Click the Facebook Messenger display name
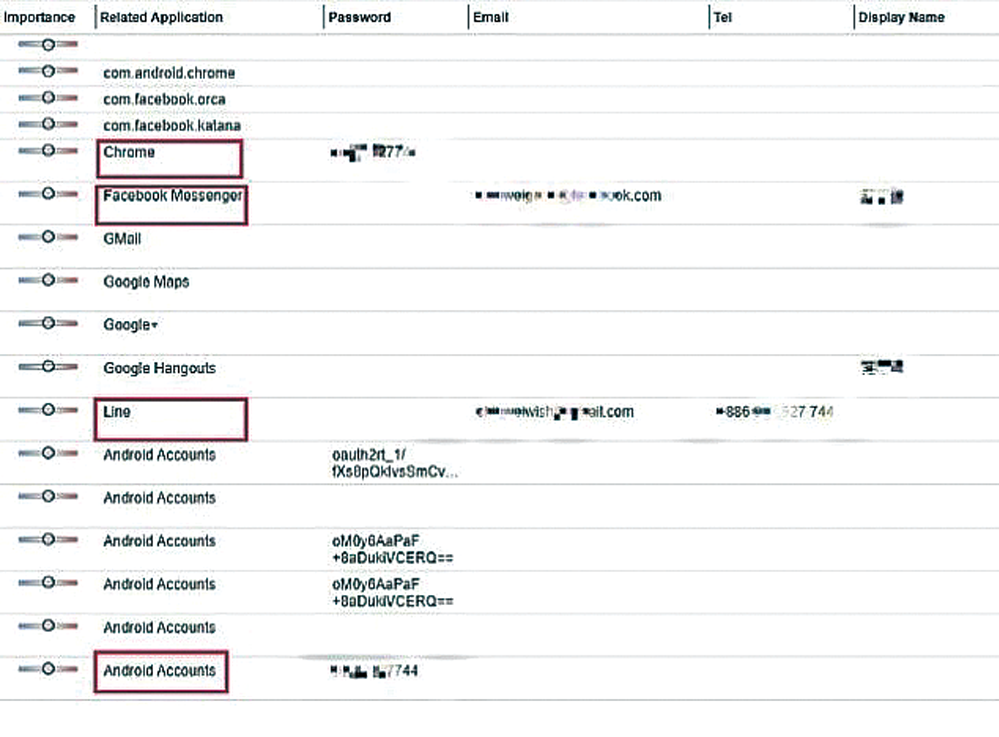The width and height of the screenshot is (999, 737). coord(882,196)
